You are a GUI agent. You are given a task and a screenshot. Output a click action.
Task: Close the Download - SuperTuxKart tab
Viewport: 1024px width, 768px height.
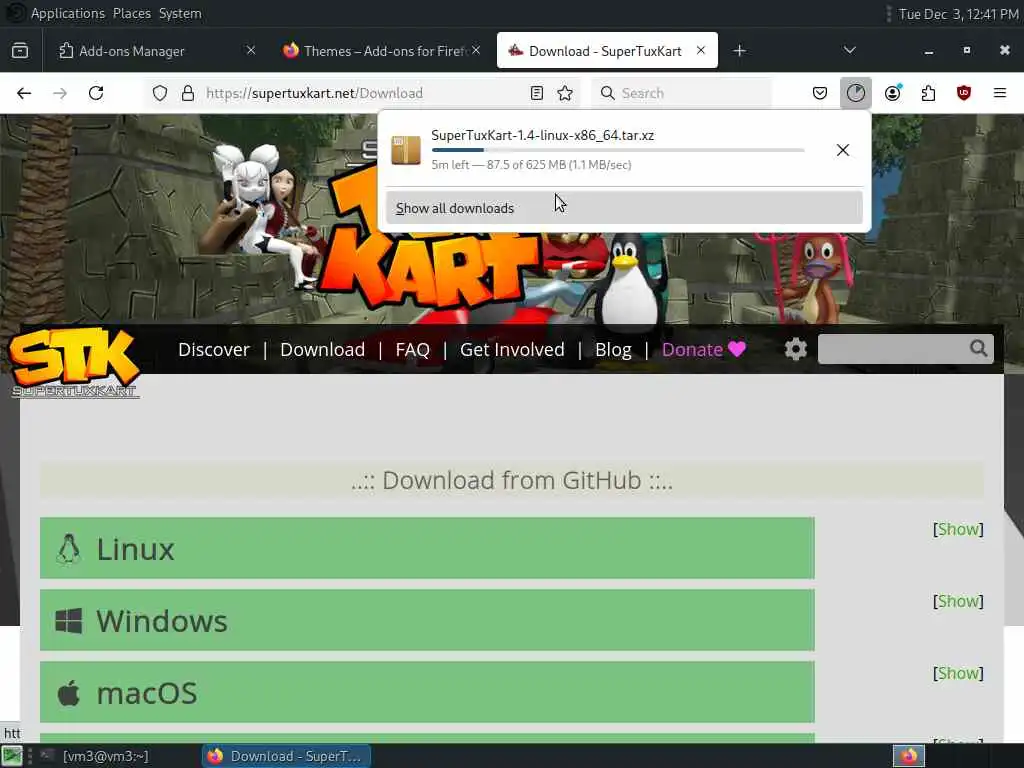coord(701,50)
